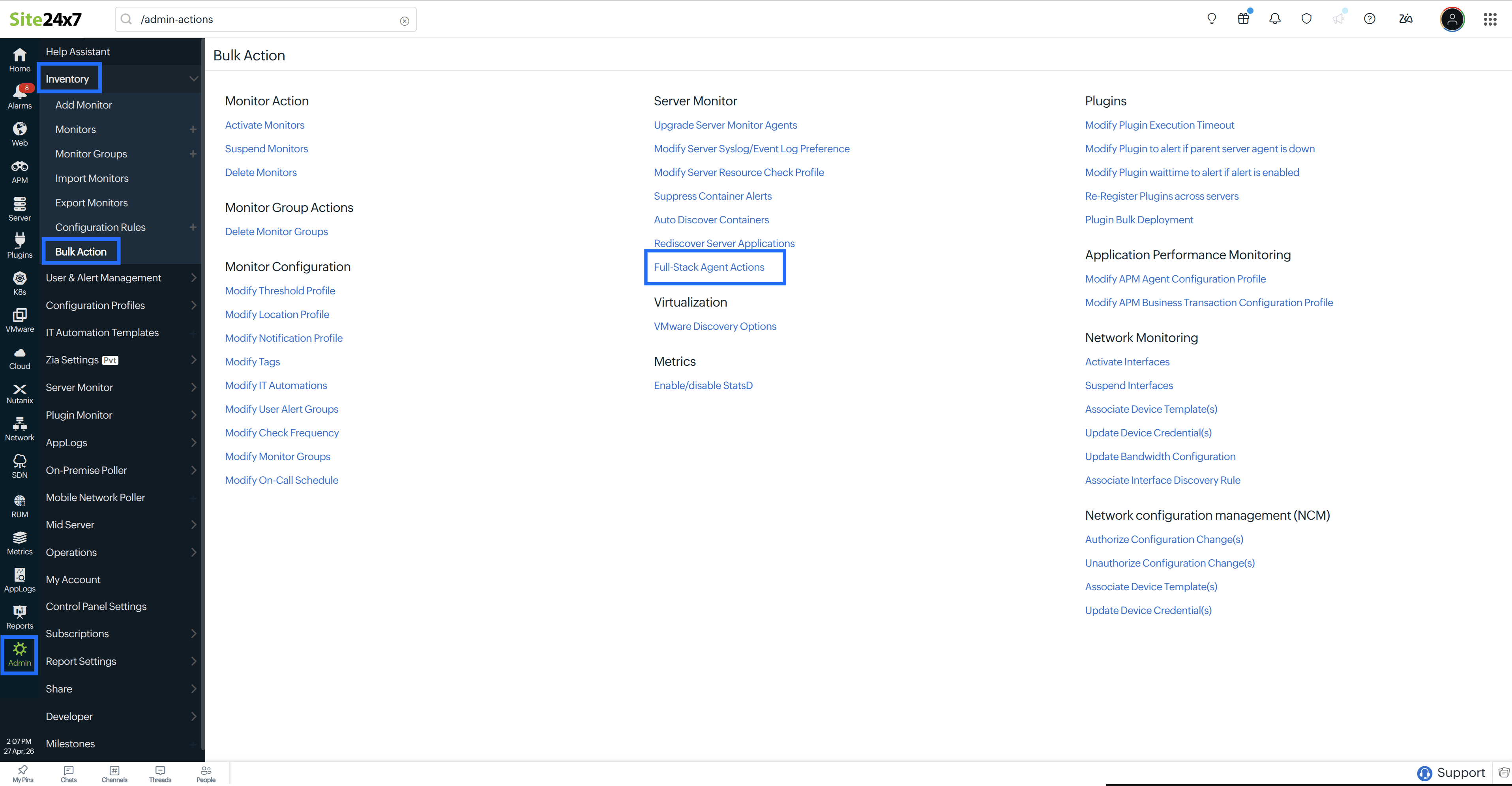The image size is (1512, 786).
Task: Click the lightbulb tips icon
Action: click(1212, 19)
